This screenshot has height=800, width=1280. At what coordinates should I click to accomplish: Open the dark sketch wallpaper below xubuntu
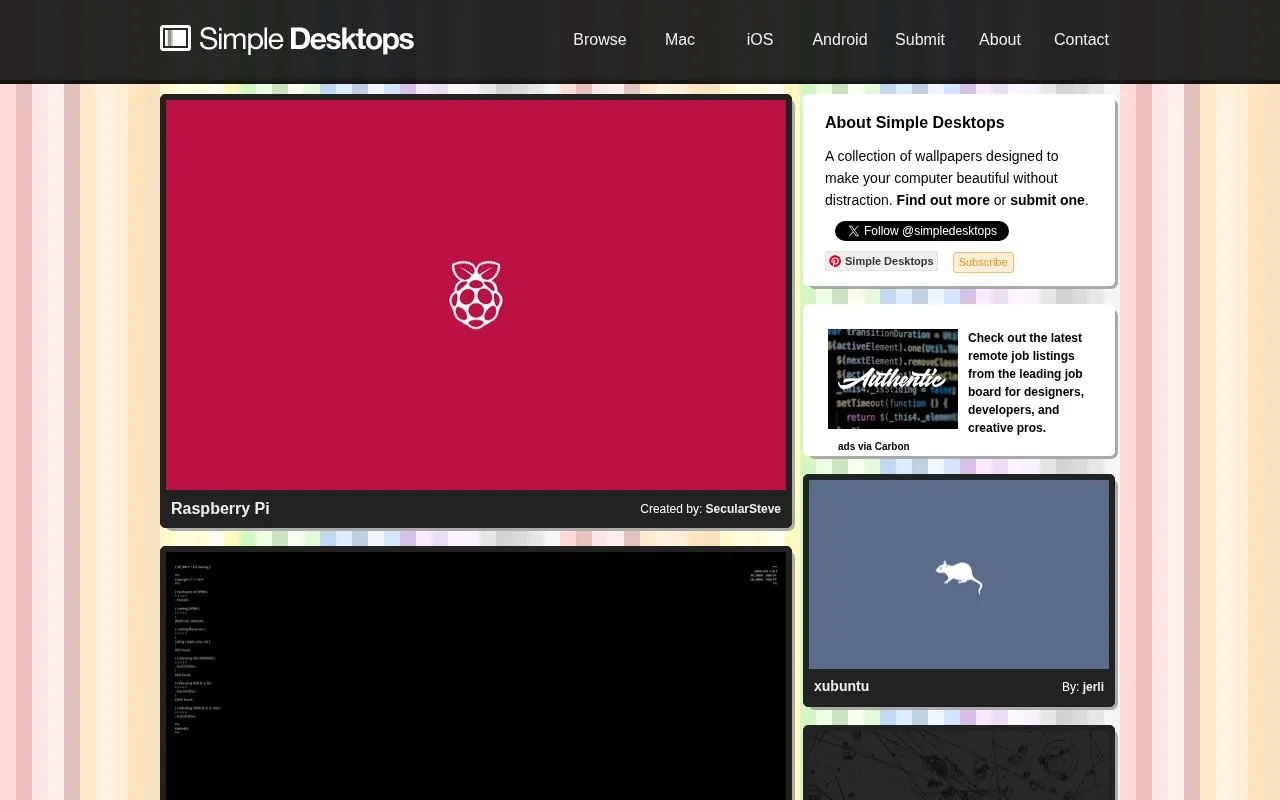point(959,765)
